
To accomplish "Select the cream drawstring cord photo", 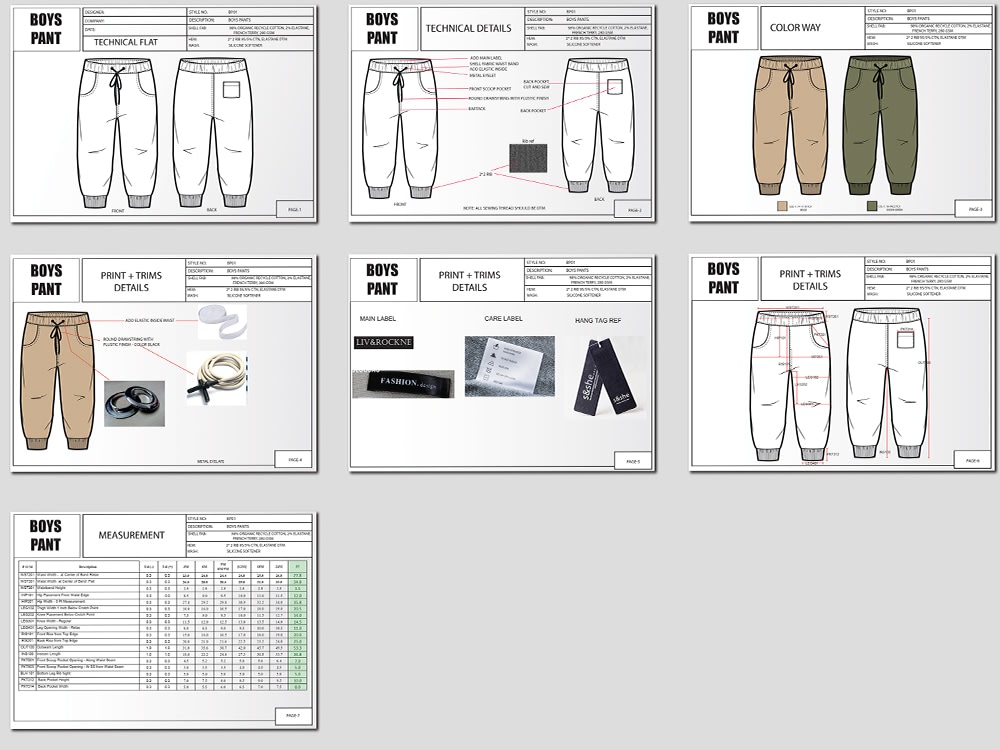I will coord(216,378).
